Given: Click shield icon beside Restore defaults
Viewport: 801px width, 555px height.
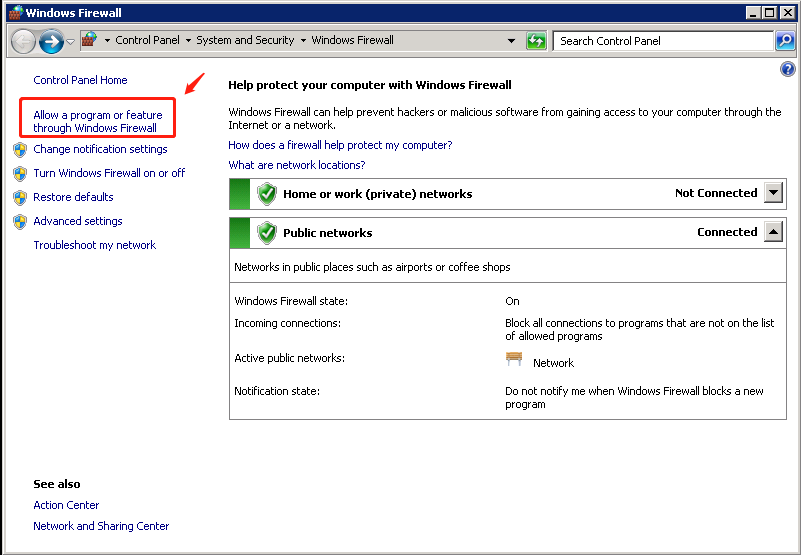Looking at the screenshot, I should (x=20, y=198).
